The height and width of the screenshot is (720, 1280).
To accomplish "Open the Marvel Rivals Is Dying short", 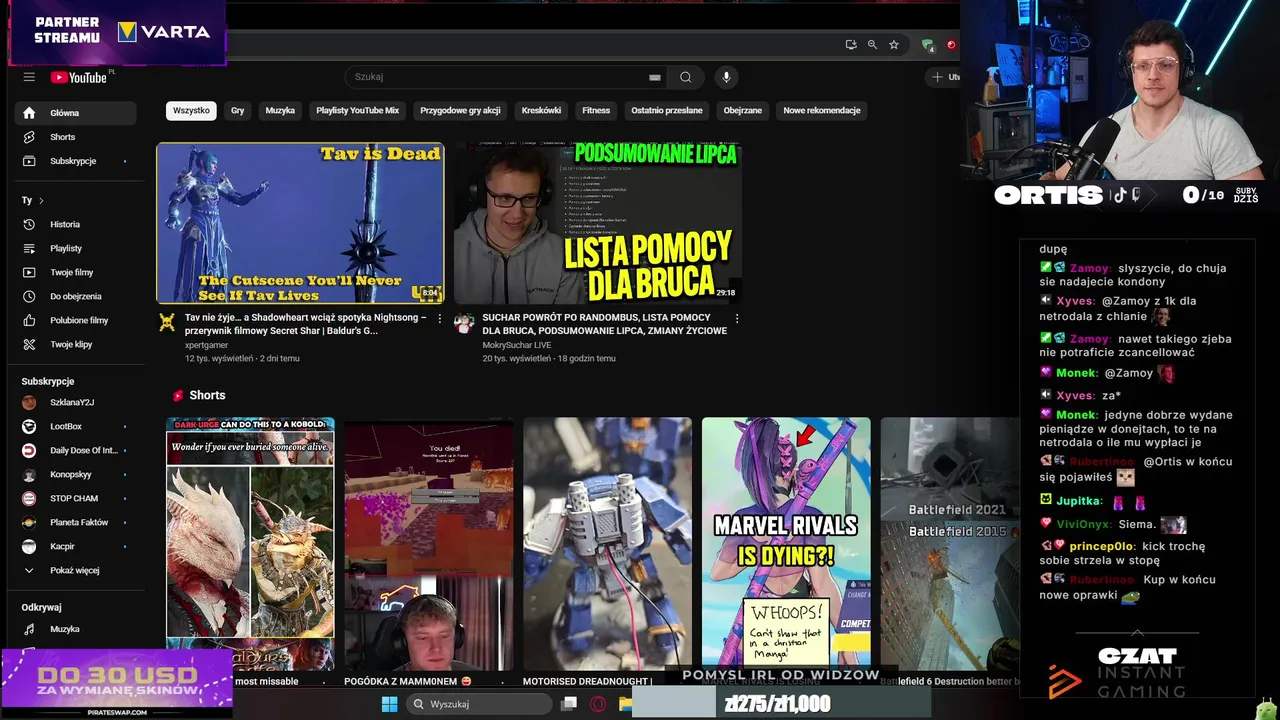I will [x=786, y=543].
